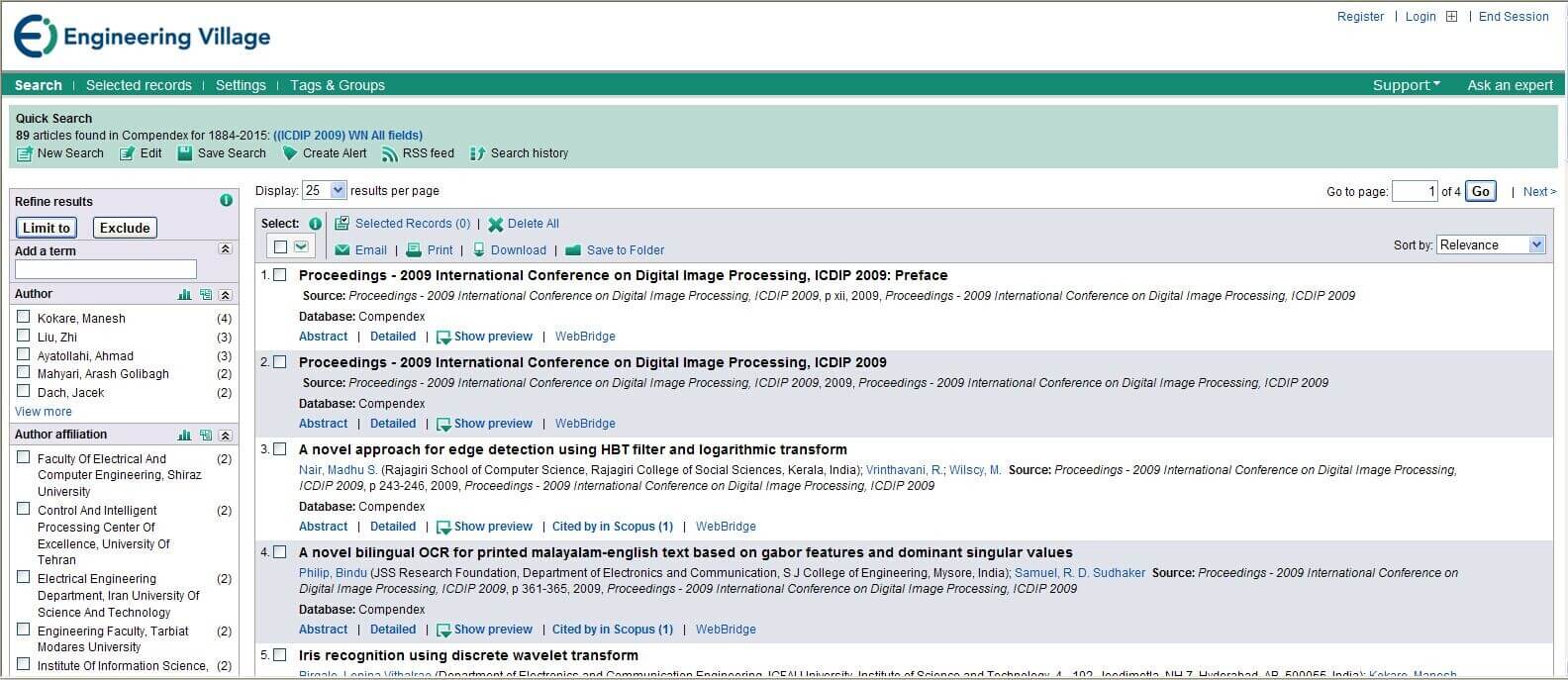Tick the select-all results checkbox
Screen dimensions: 1568x680
(x=280, y=246)
